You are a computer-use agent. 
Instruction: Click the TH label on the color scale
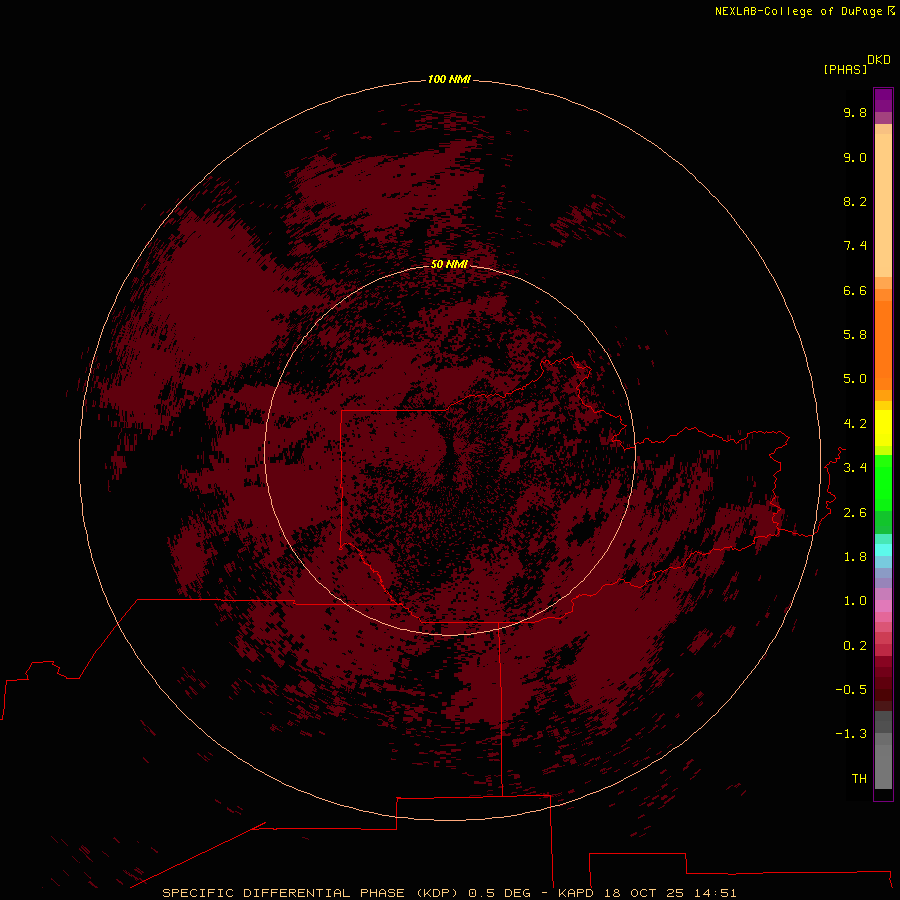pos(859,779)
